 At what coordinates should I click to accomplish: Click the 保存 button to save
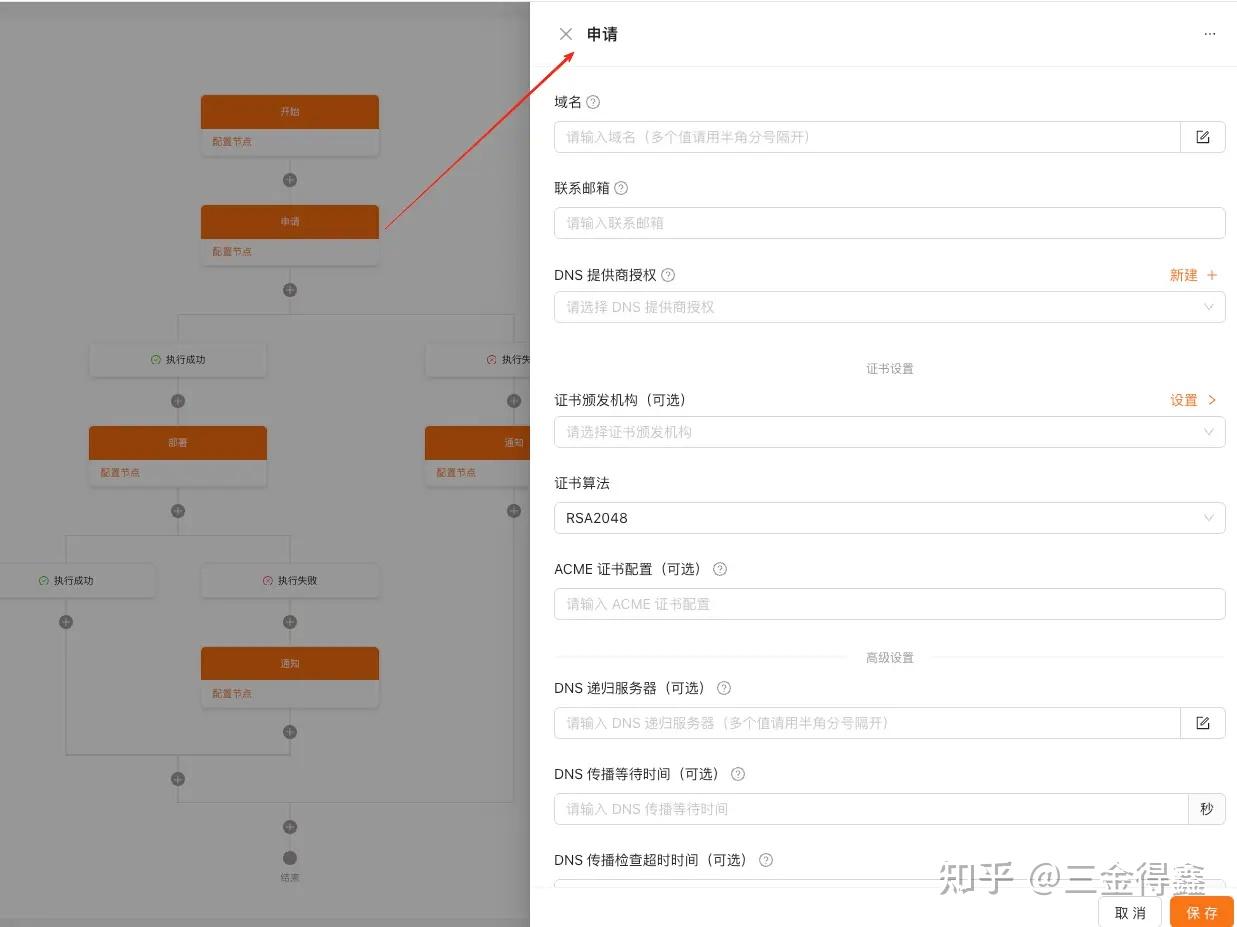[1200, 912]
